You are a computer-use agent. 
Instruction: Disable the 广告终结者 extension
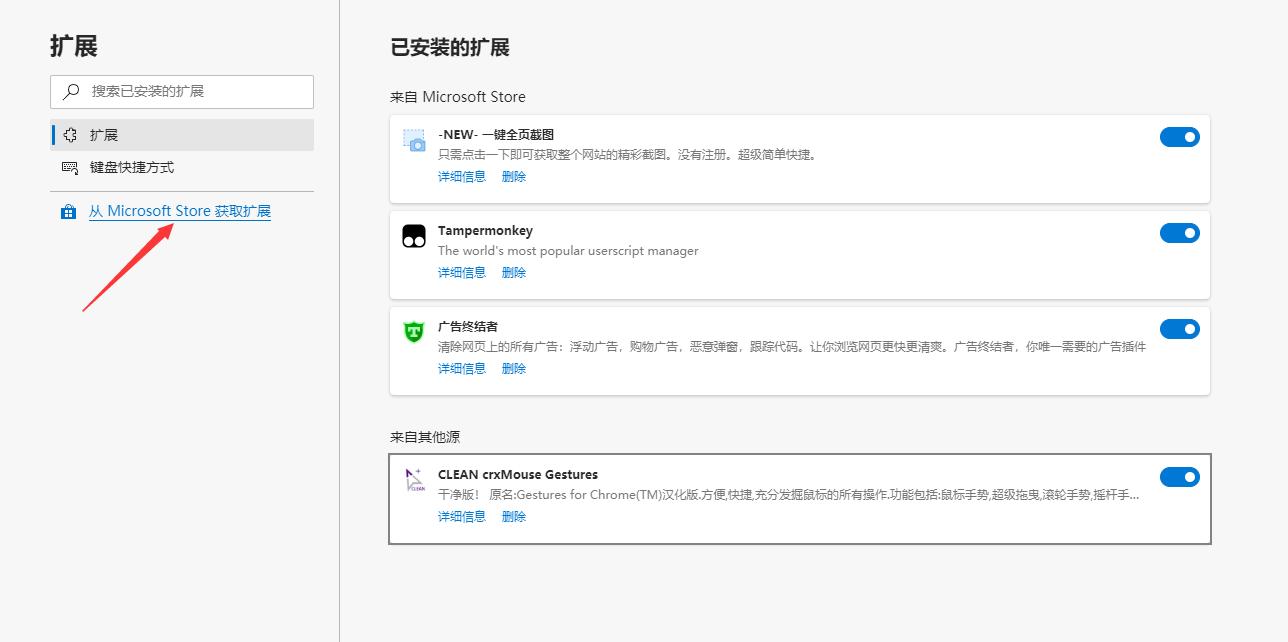(1179, 329)
